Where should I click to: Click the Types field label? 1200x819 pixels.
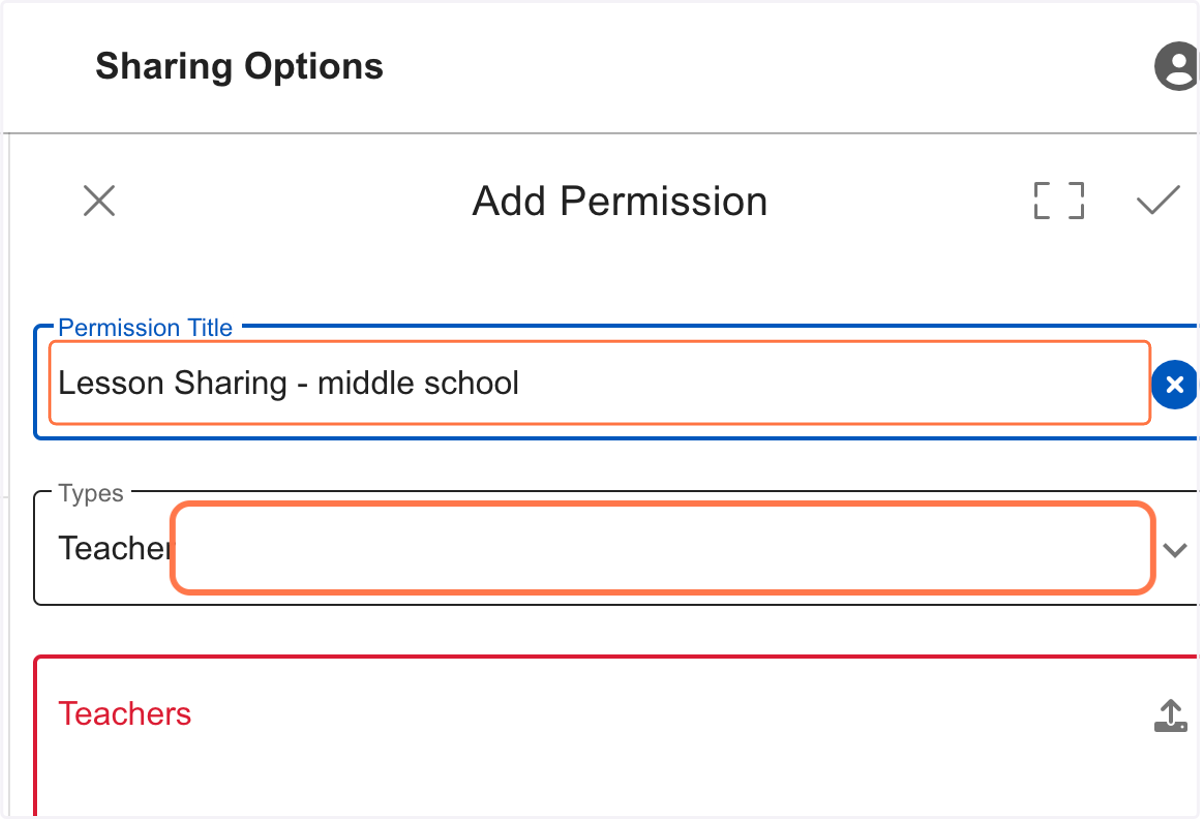pos(91,494)
